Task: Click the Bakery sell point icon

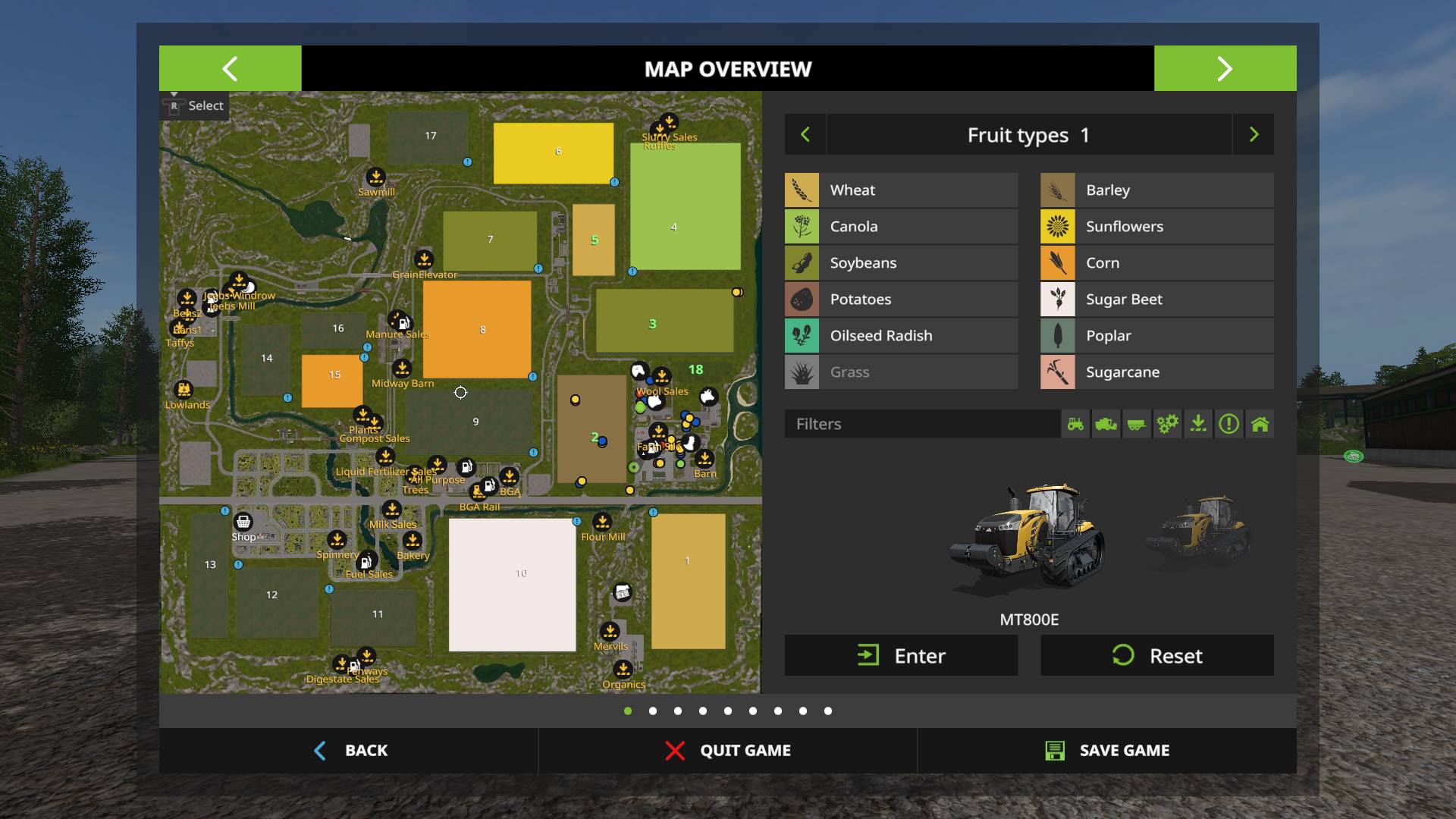Action: [x=413, y=541]
